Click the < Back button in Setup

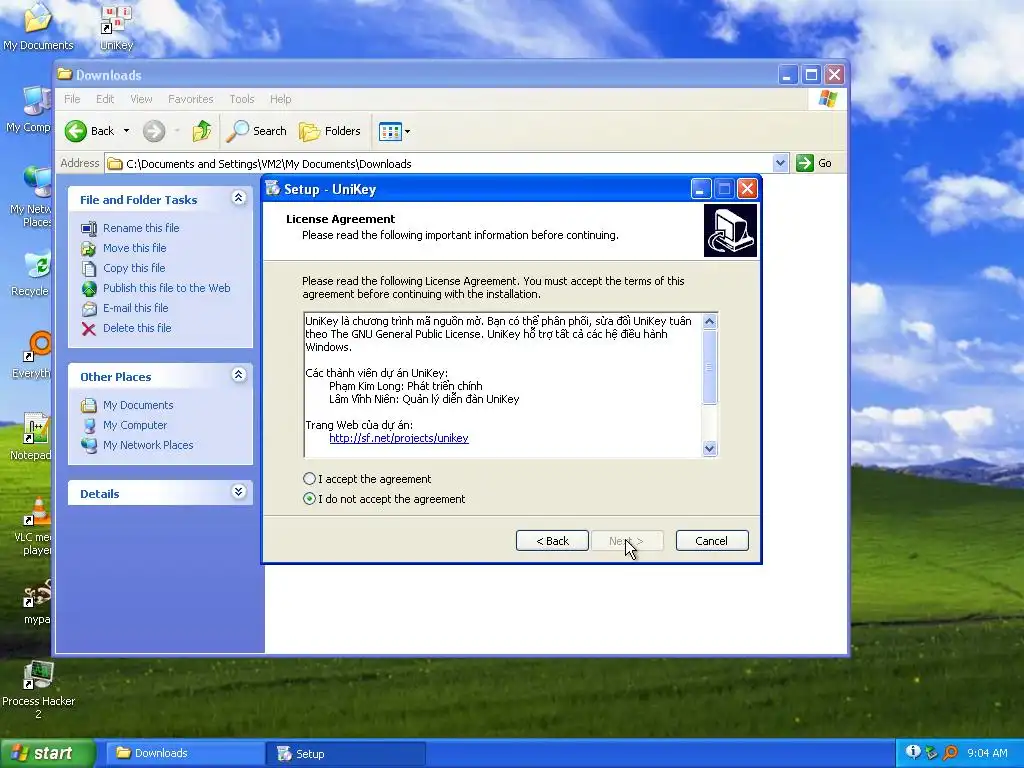point(552,541)
